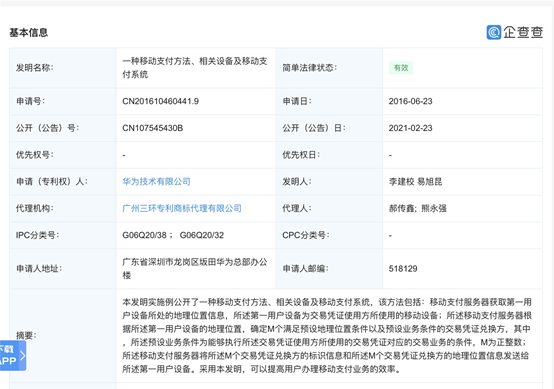Select application number CN201610460441.9
Screen dimensions: 554x389
point(160,101)
